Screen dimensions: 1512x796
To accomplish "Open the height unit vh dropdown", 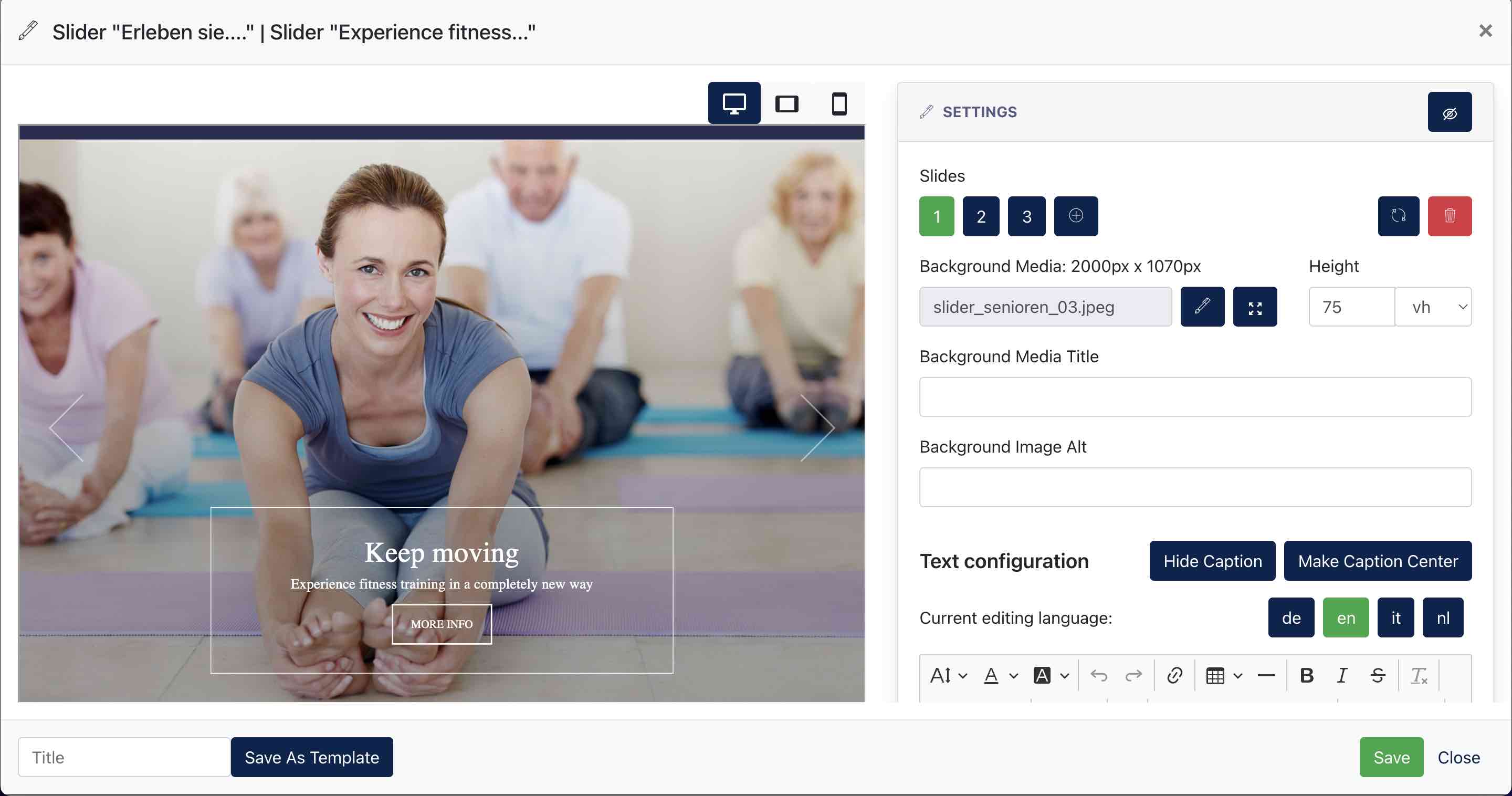I will pos(1433,307).
